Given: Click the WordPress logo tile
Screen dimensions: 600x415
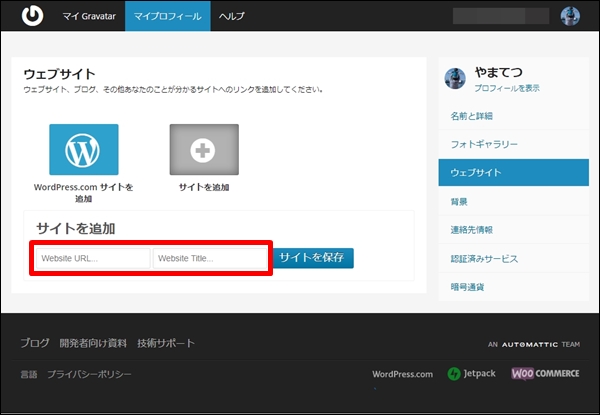Looking at the screenshot, I should [x=84, y=150].
